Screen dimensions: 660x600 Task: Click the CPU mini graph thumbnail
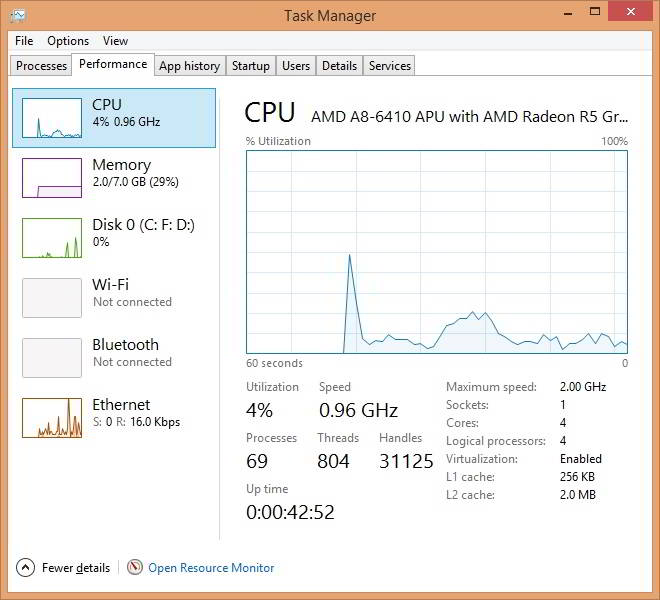(52, 118)
